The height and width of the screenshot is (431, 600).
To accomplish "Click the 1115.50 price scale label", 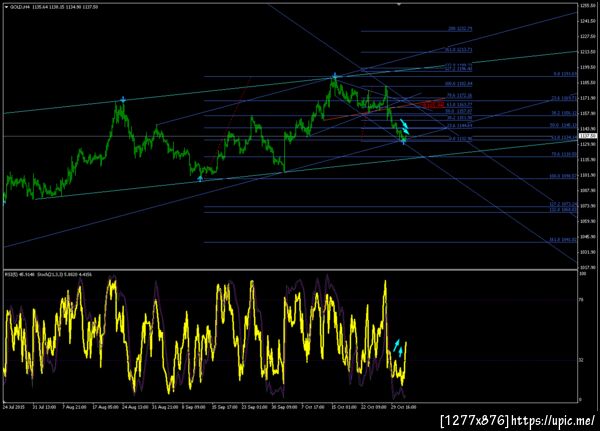I will click(x=588, y=160).
